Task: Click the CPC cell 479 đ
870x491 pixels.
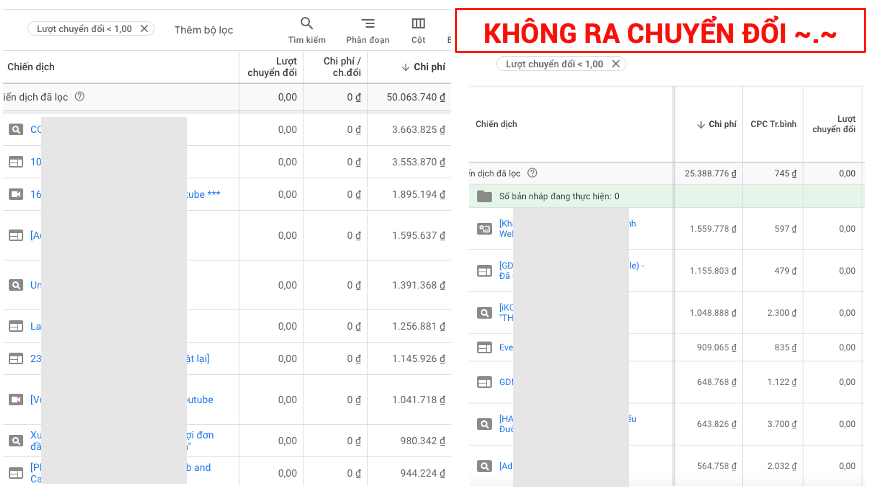Action: click(x=785, y=271)
